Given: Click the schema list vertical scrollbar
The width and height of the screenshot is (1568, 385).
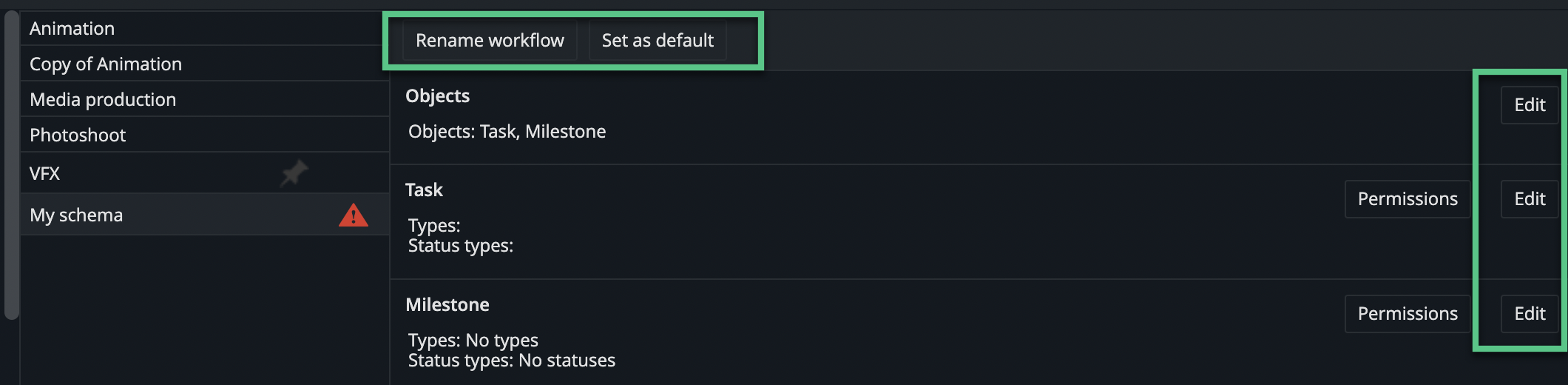Looking at the screenshot, I should point(11,163).
